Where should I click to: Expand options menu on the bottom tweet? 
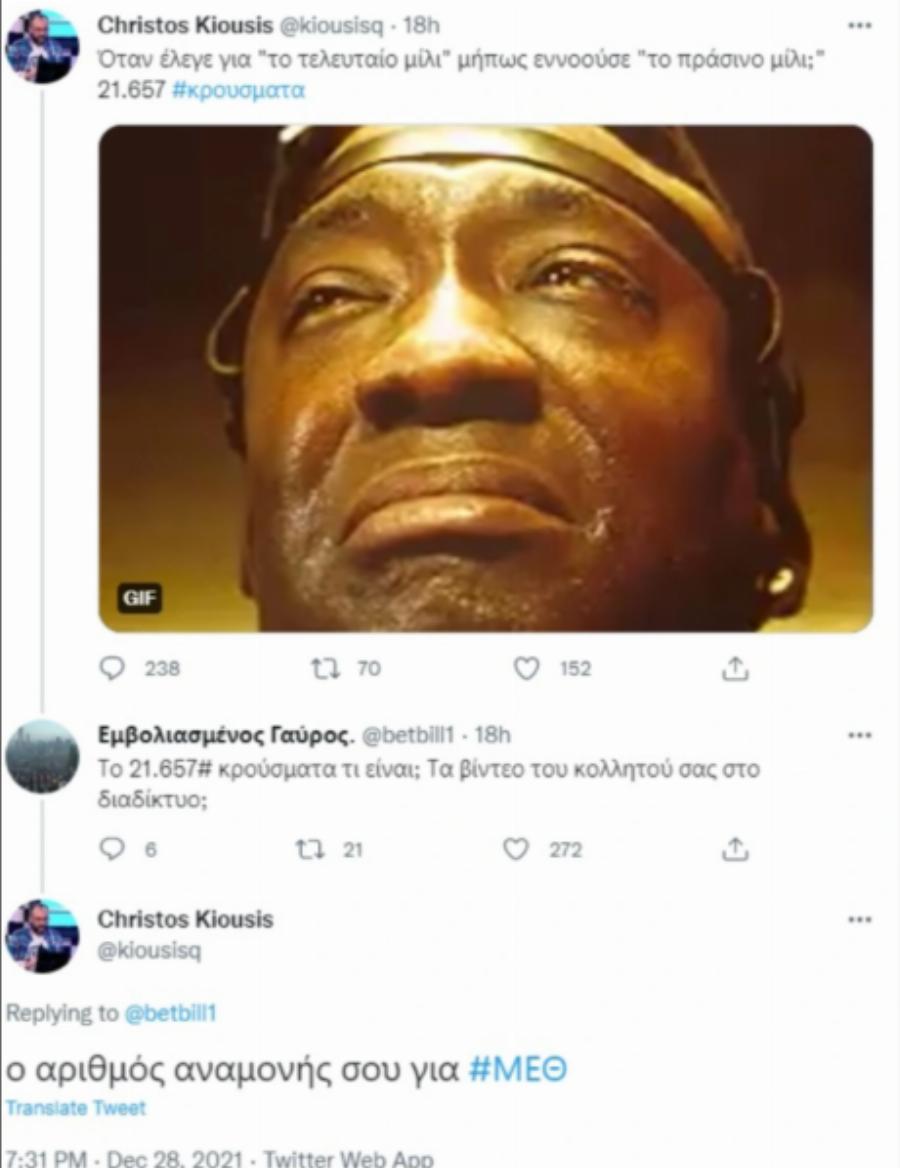tap(859, 918)
